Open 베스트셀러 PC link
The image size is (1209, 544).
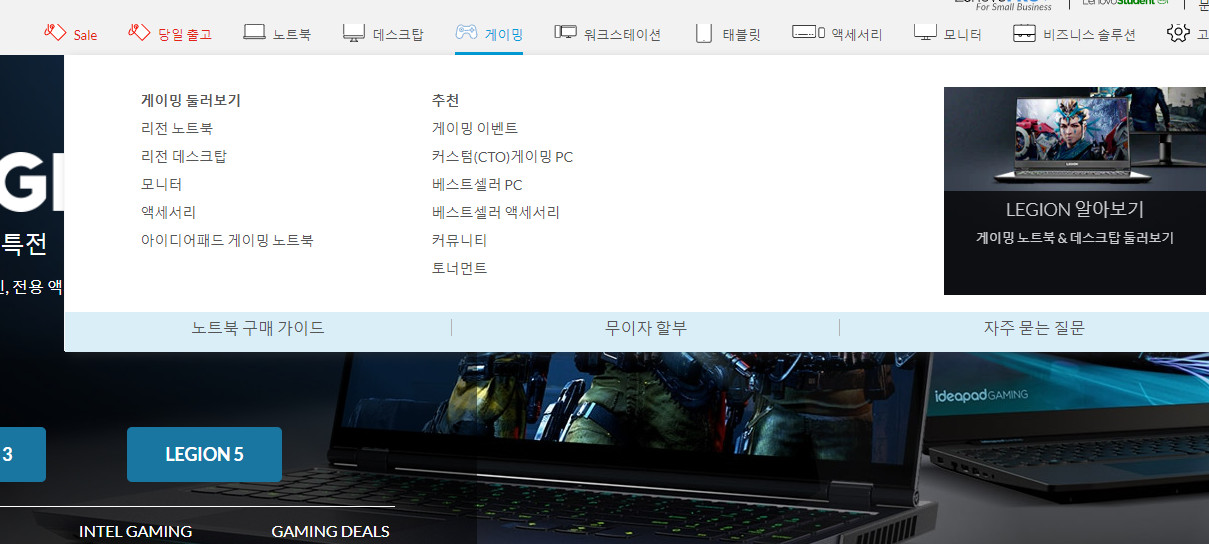(477, 185)
